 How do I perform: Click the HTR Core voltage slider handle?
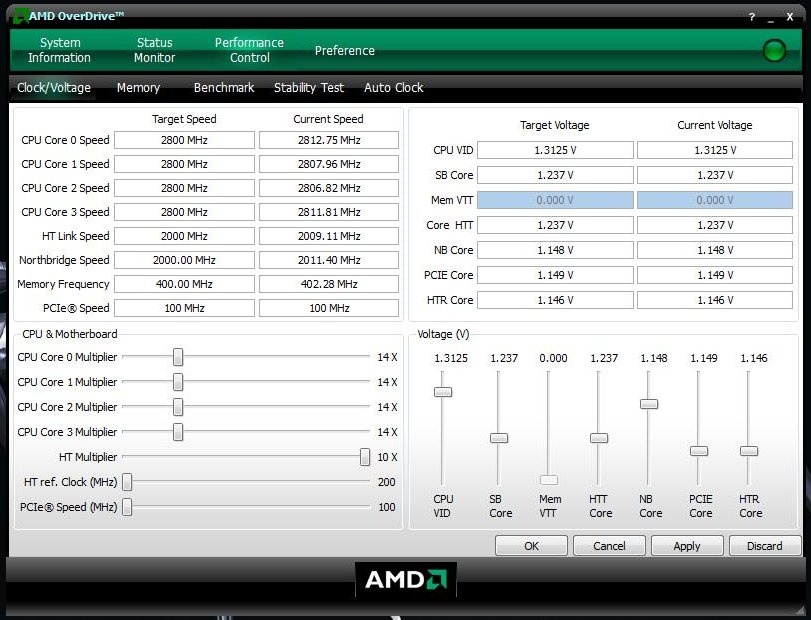click(x=749, y=451)
